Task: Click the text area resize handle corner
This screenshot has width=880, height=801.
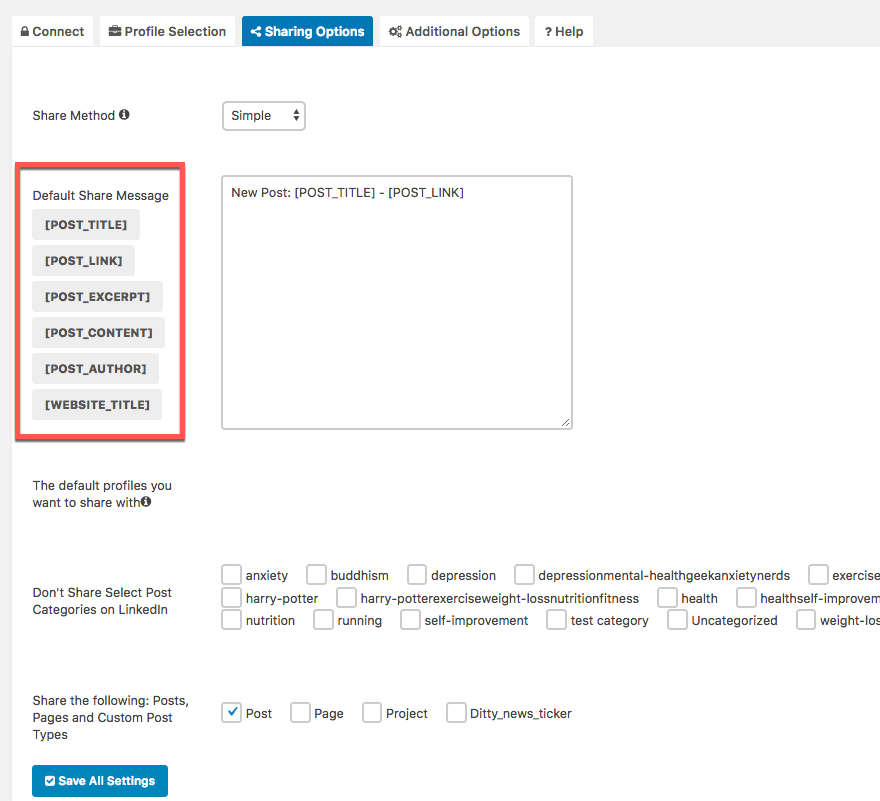Action: tap(566, 423)
